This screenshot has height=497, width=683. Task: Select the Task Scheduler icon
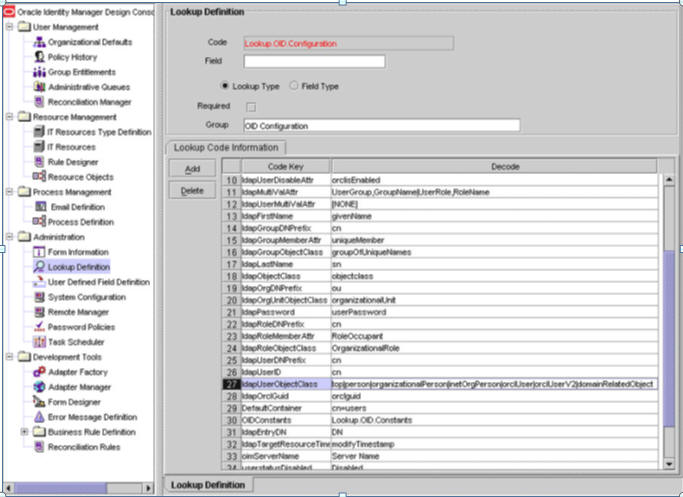pos(39,342)
